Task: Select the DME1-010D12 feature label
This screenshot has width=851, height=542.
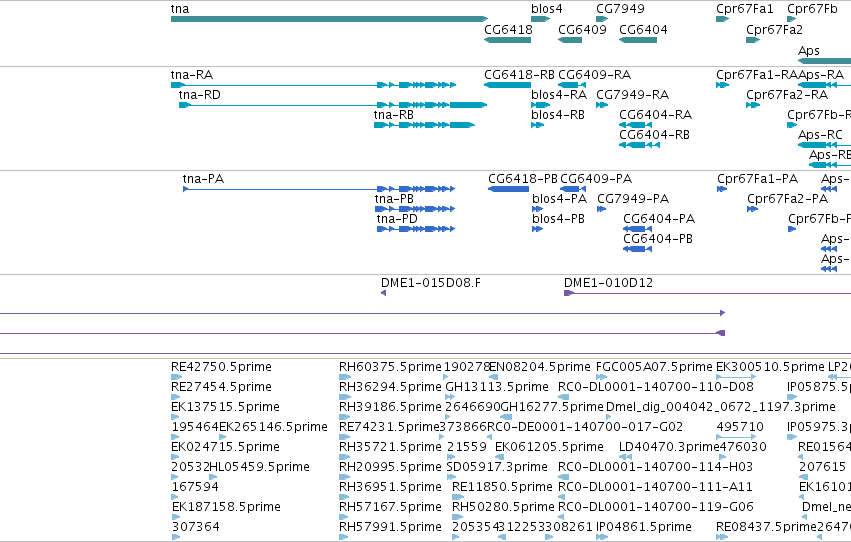Action: (x=608, y=283)
